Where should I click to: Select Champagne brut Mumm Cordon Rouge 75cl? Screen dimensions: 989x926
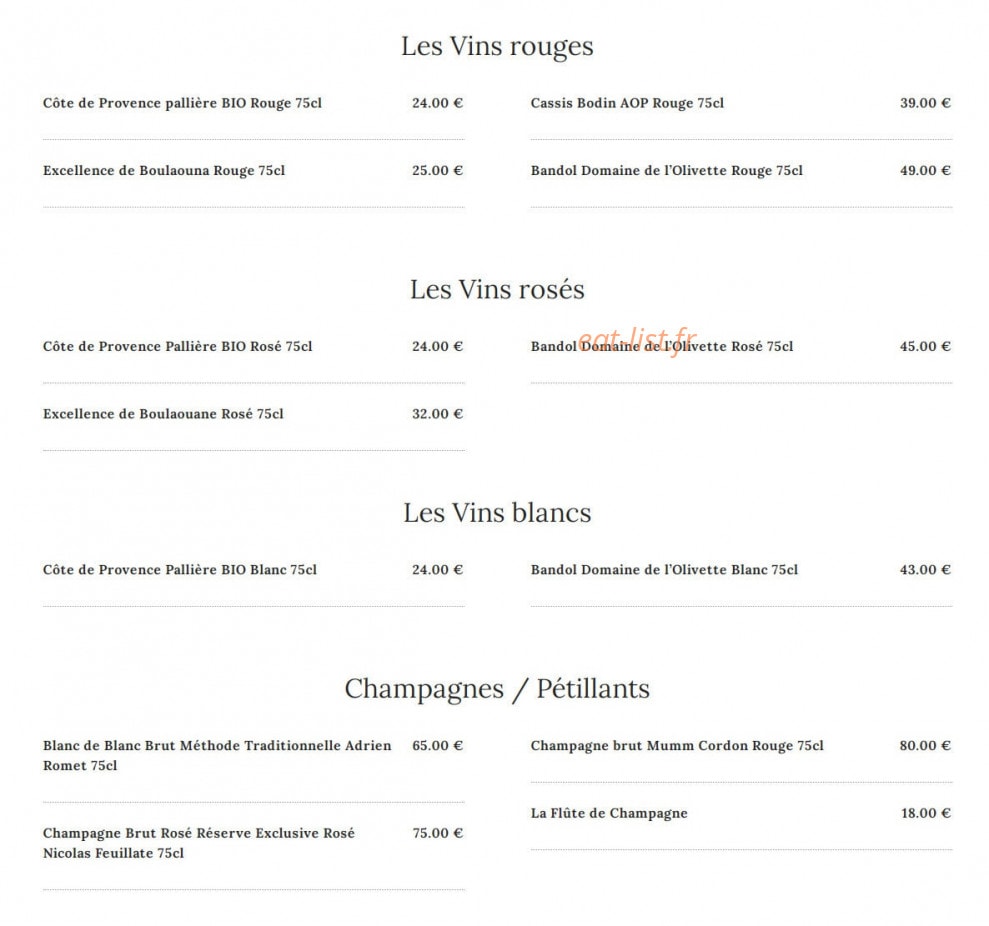677,746
